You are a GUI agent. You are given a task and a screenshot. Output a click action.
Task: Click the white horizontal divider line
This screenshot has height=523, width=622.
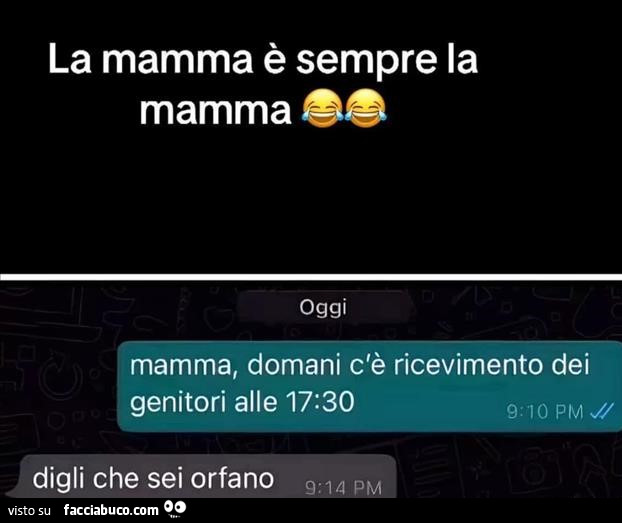(311, 277)
